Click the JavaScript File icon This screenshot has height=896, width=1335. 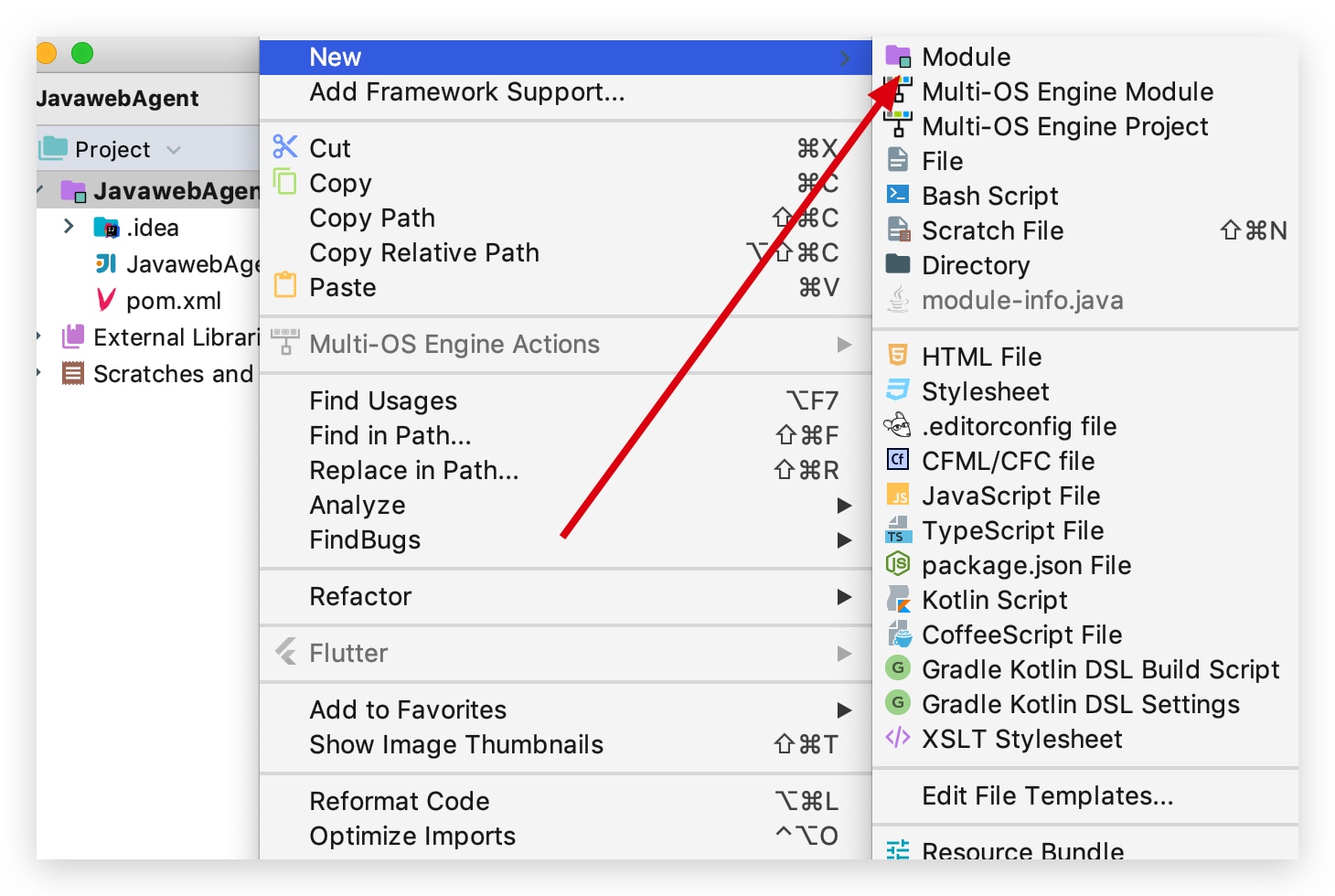pos(898,496)
